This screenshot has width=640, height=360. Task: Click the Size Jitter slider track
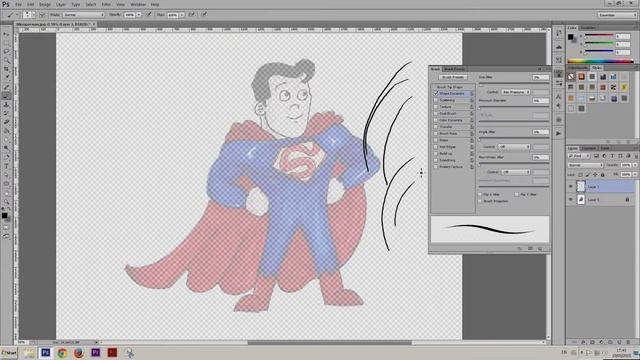[x=513, y=84]
